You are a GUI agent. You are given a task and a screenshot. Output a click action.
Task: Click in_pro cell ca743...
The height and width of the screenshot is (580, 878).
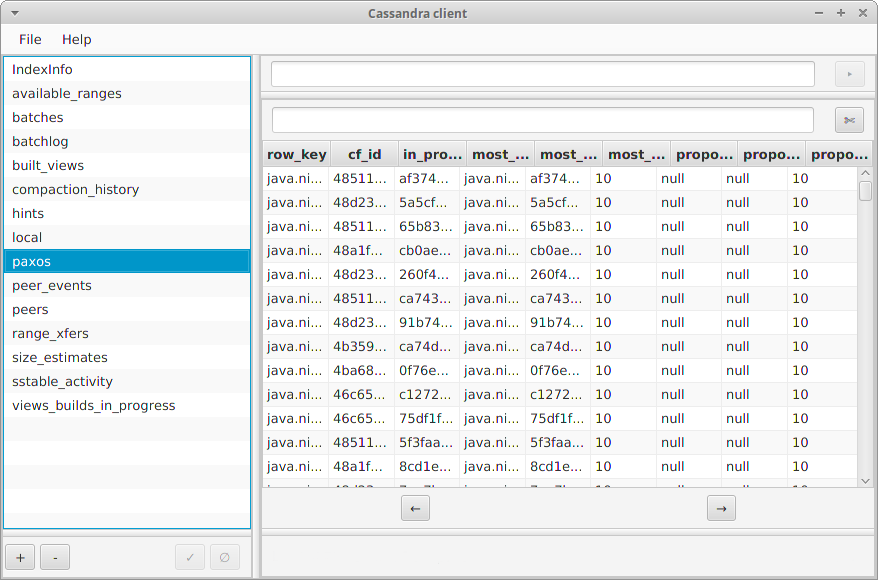pyautogui.click(x=427, y=298)
